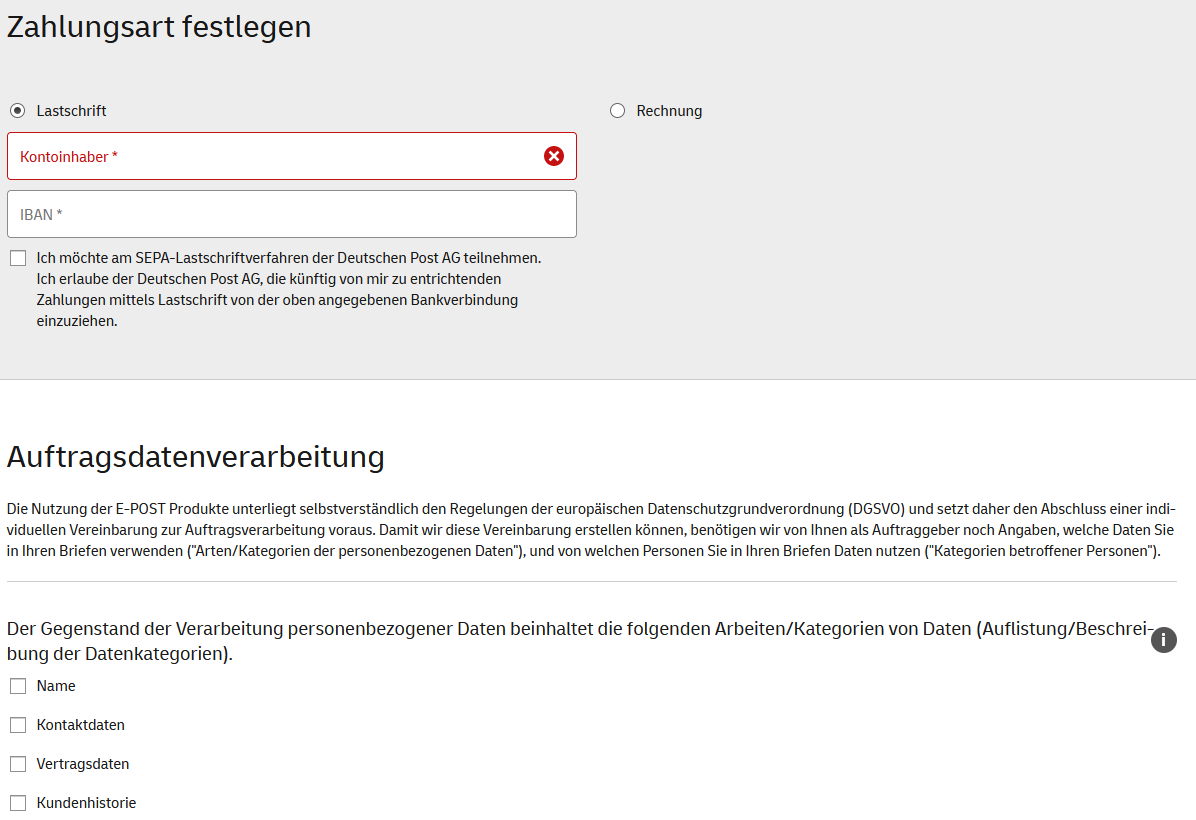This screenshot has width=1196, height=820.
Task: Click into the IBAN field
Action: (x=292, y=214)
